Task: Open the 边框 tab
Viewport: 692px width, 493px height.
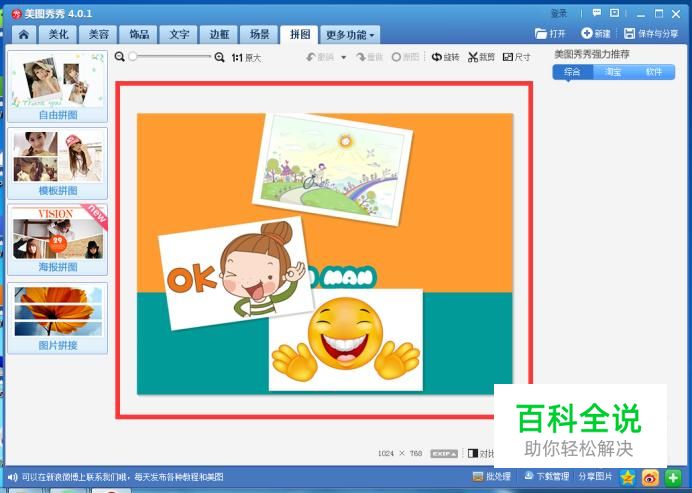Action: (x=219, y=35)
